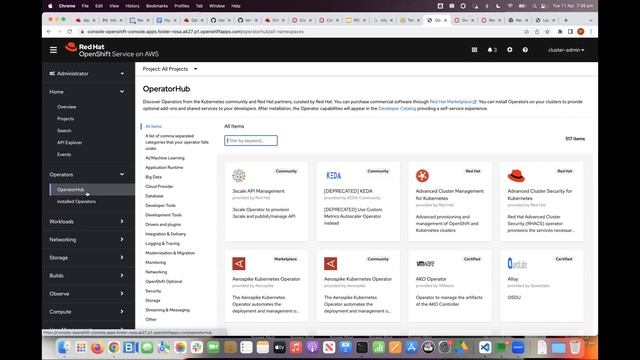Open Visual Studio Code from the dock
The image size is (640, 360).
485,347
